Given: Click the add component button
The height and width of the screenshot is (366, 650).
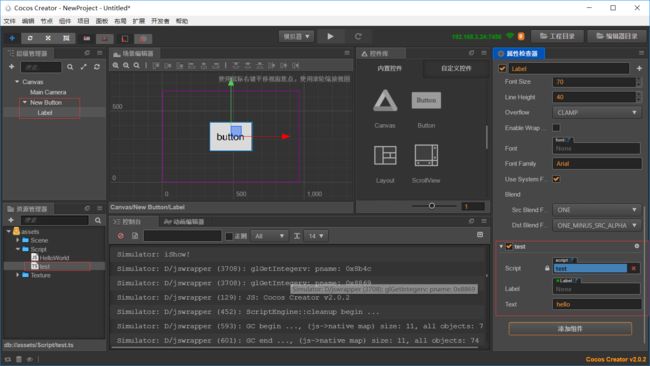Looking at the screenshot, I should (x=570, y=329).
